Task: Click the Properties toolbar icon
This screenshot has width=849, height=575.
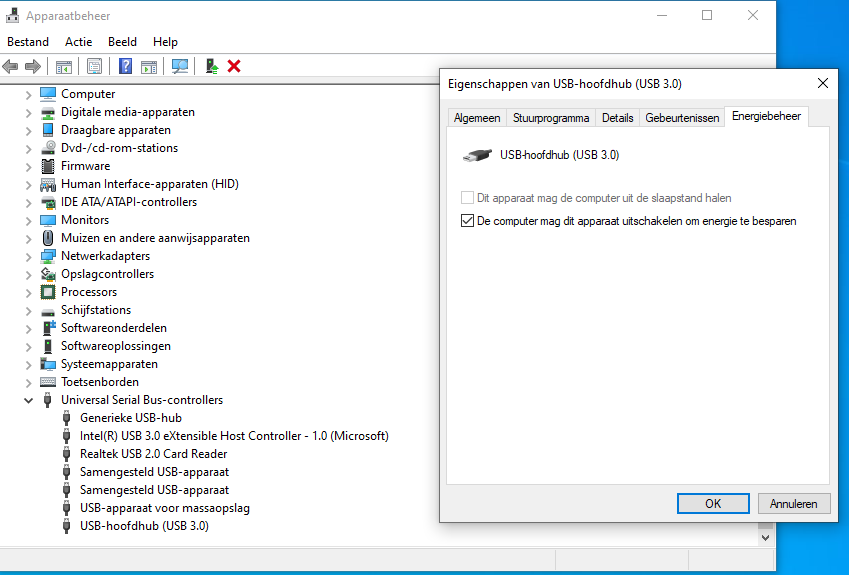Action: coord(94,66)
